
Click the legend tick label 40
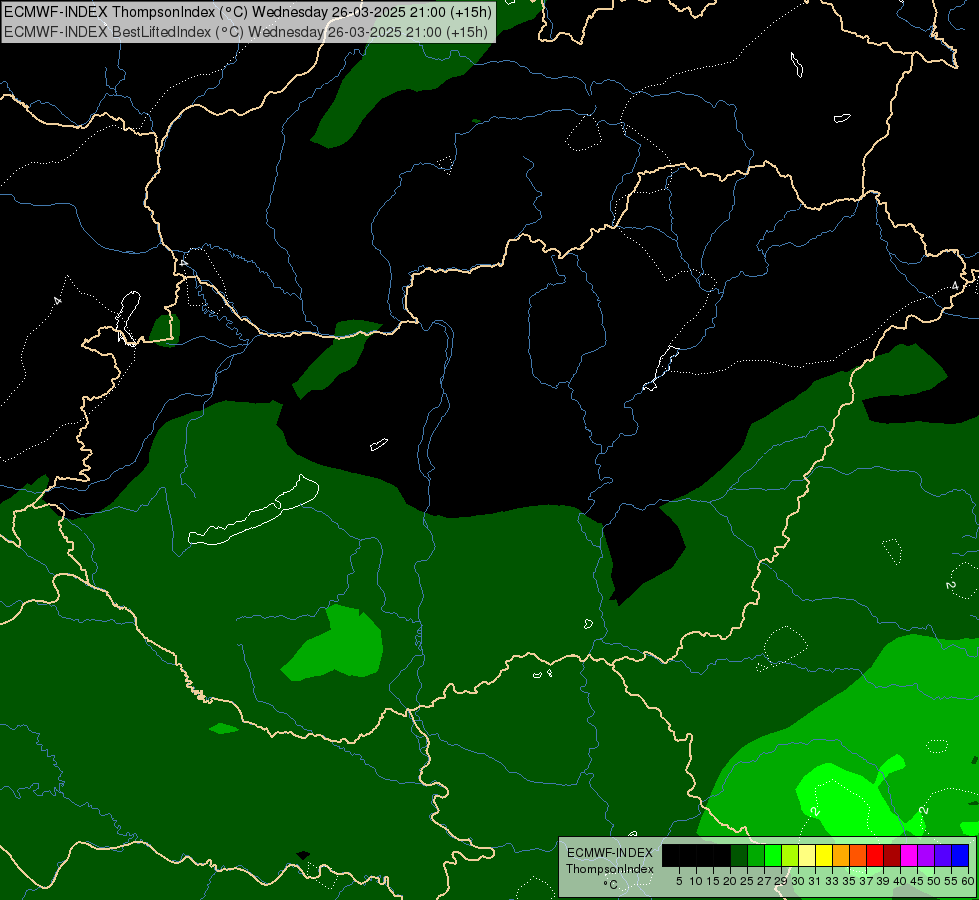coord(900,881)
